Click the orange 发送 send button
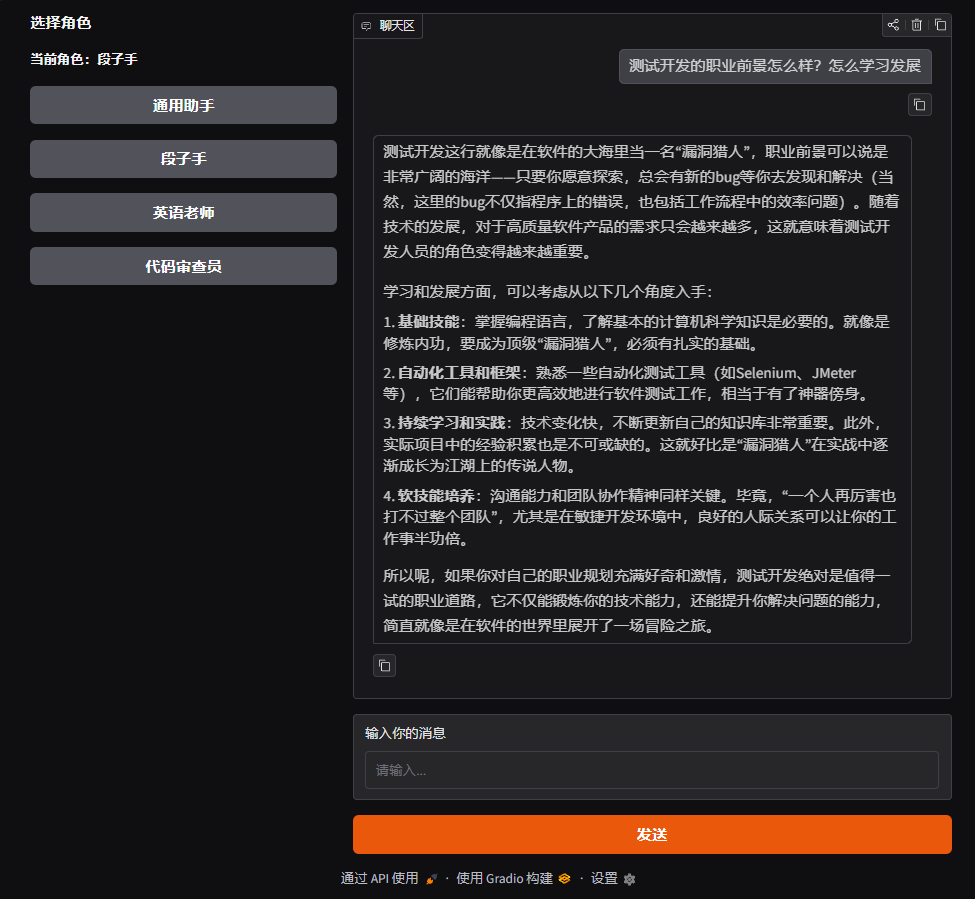Image resolution: width=975 pixels, height=899 pixels. click(651, 834)
